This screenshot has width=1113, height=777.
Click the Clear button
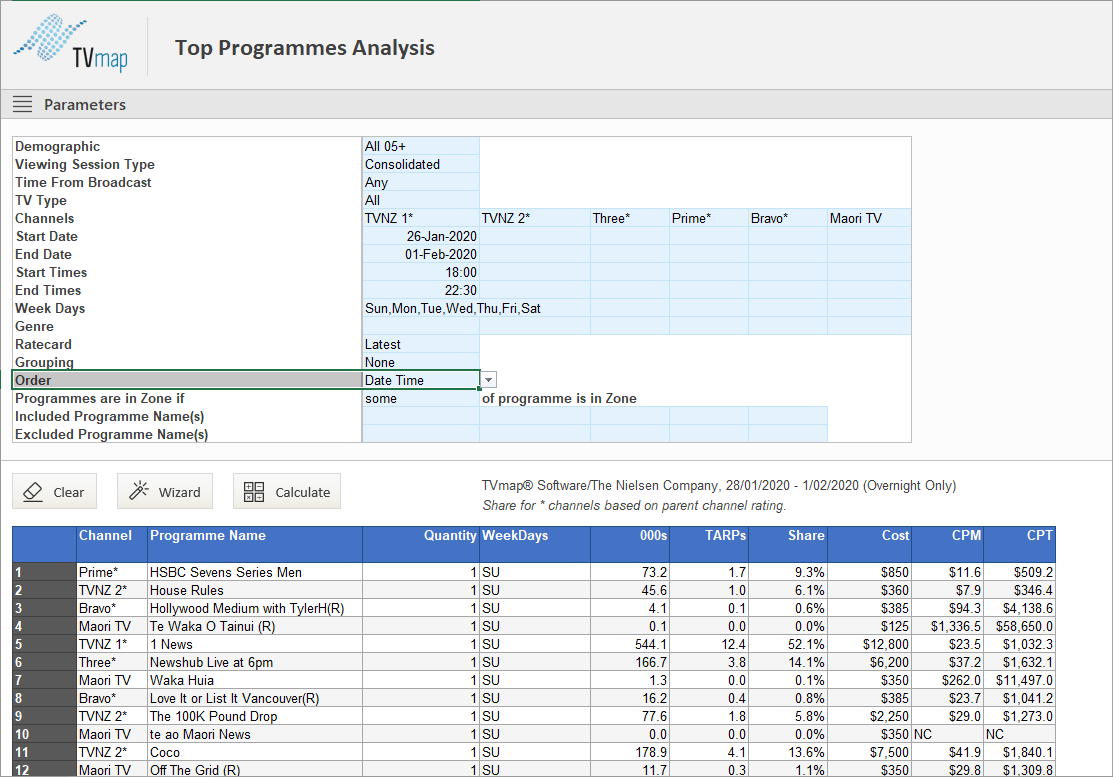[55, 492]
